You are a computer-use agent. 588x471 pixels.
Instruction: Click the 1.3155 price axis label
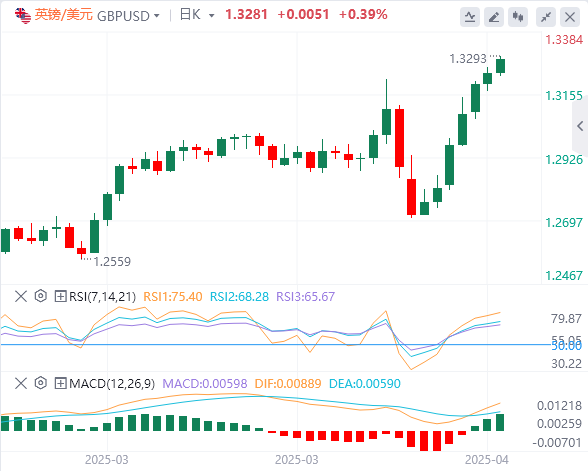coord(564,96)
